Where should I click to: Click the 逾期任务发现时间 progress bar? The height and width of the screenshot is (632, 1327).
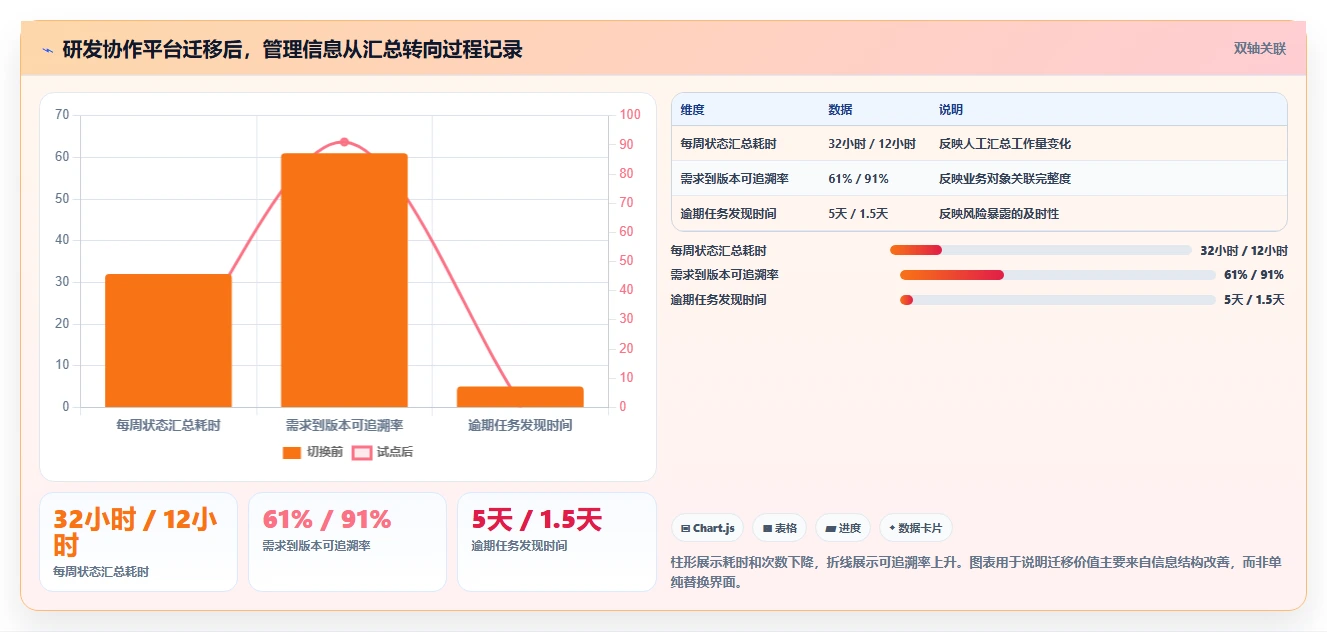pyautogui.click(x=1057, y=300)
